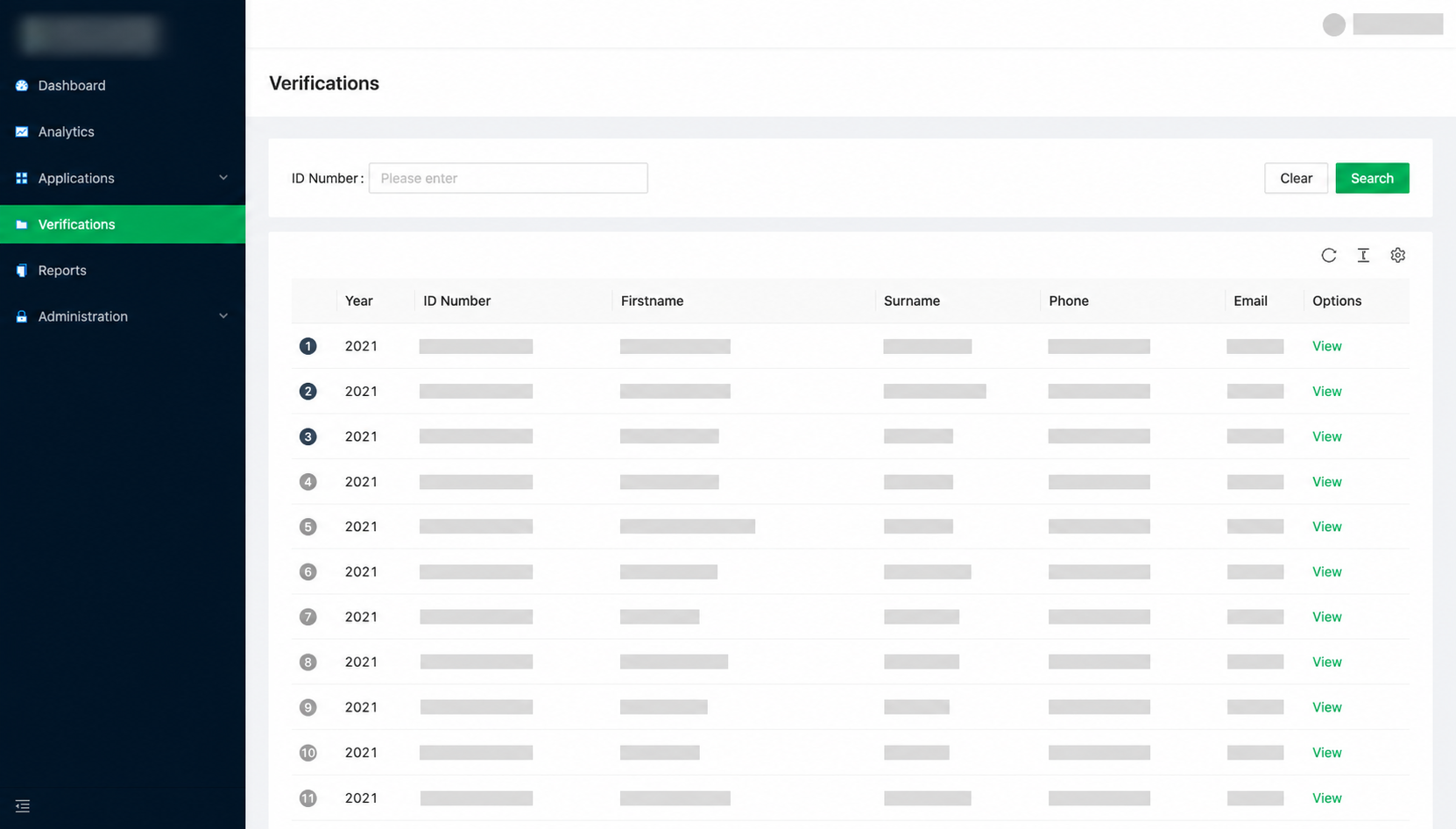The image size is (1456, 829).
Task: Open View link for row 11
Action: pos(1326,798)
